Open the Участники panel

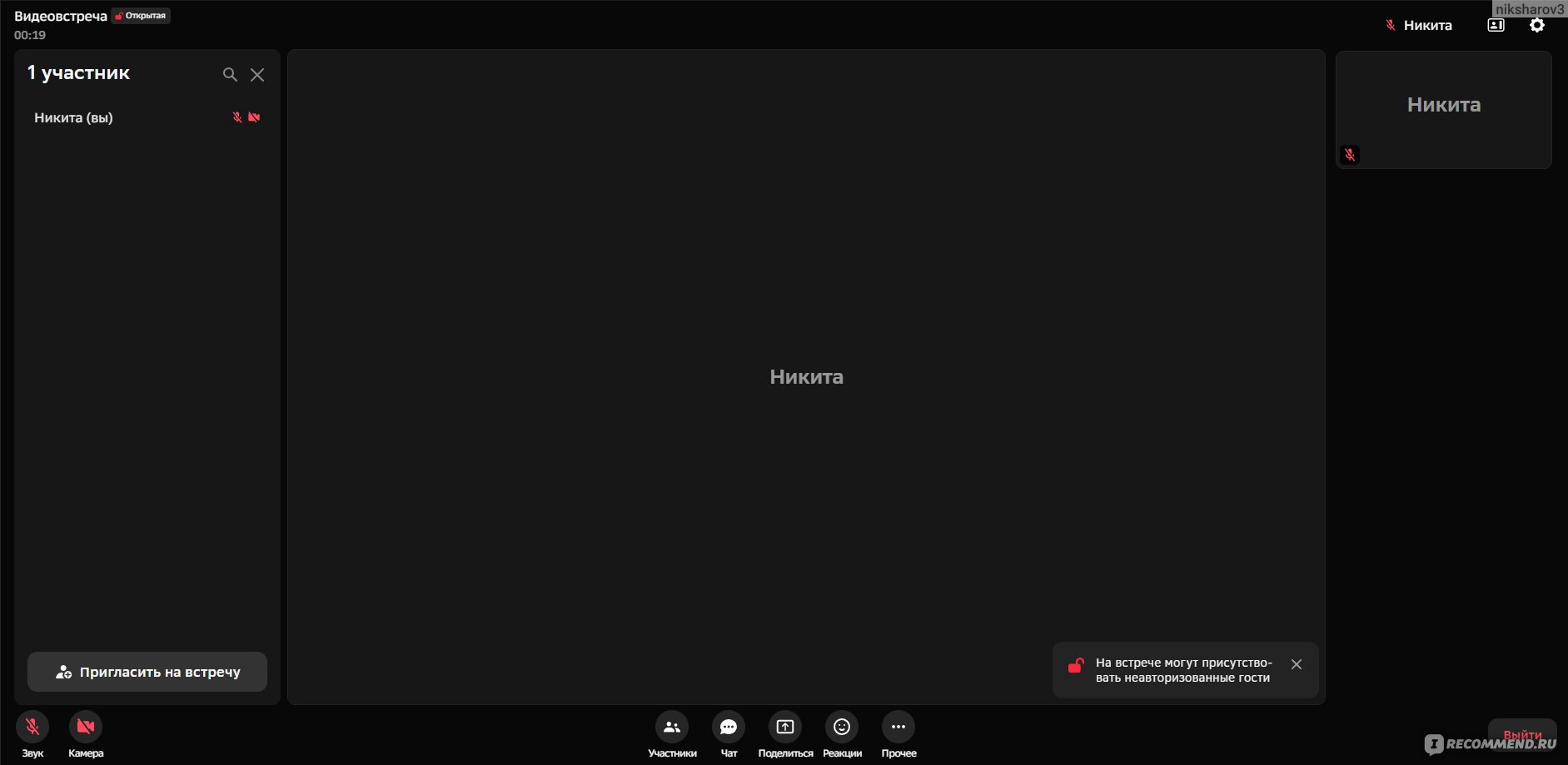tap(672, 727)
